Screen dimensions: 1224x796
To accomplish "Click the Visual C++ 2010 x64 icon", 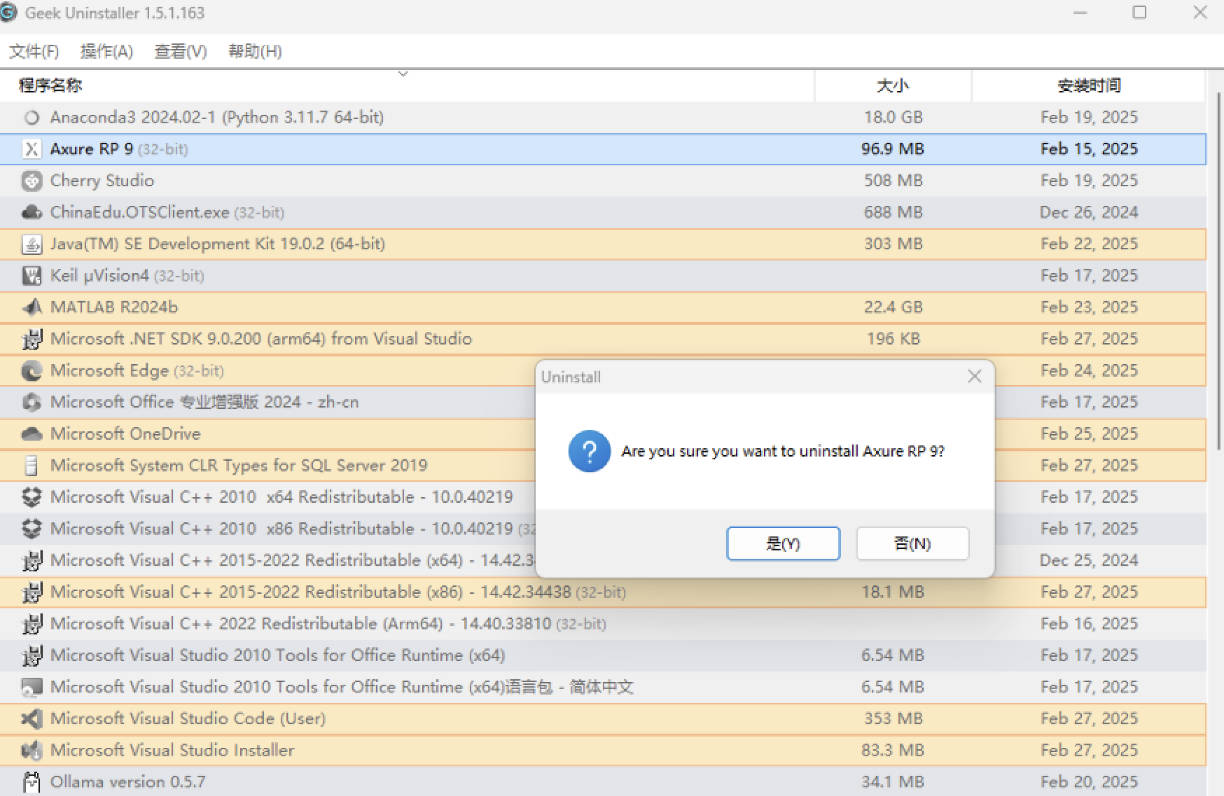I will [x=32, y=497].
